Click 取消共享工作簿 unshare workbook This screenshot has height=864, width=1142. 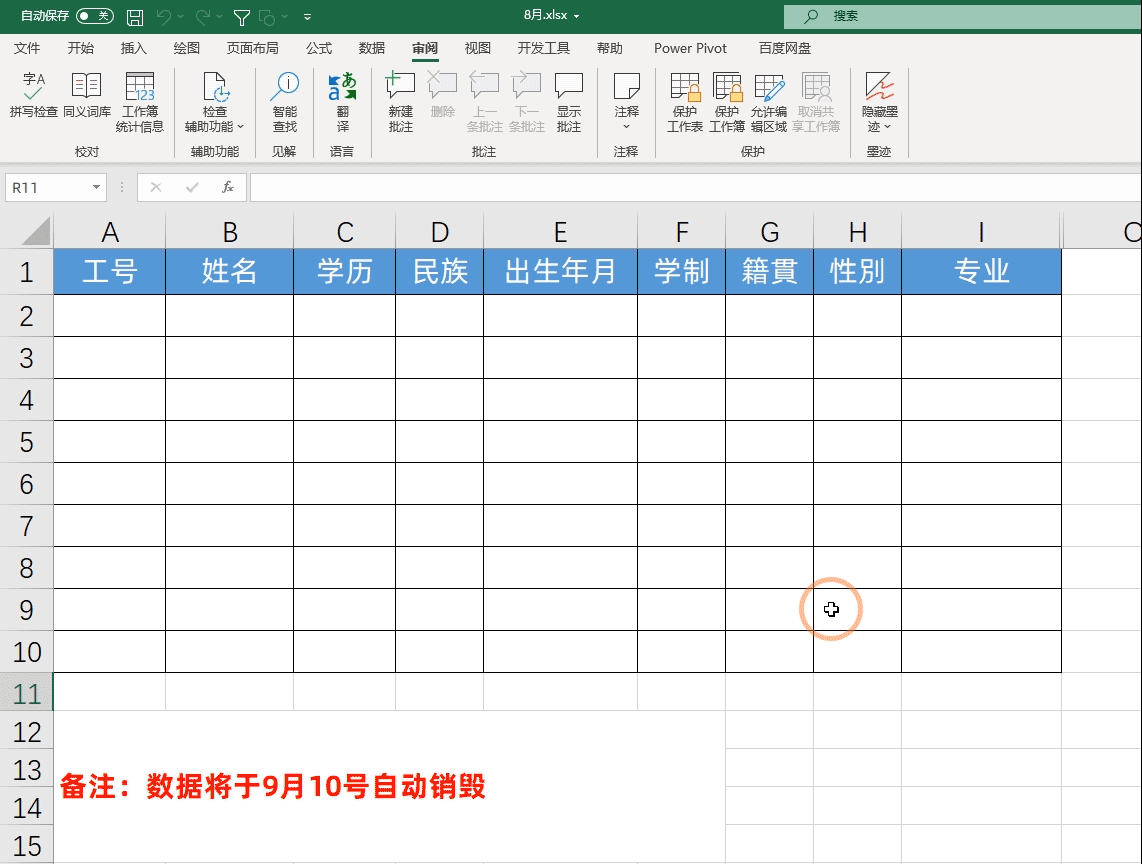(x=816, y=102)
